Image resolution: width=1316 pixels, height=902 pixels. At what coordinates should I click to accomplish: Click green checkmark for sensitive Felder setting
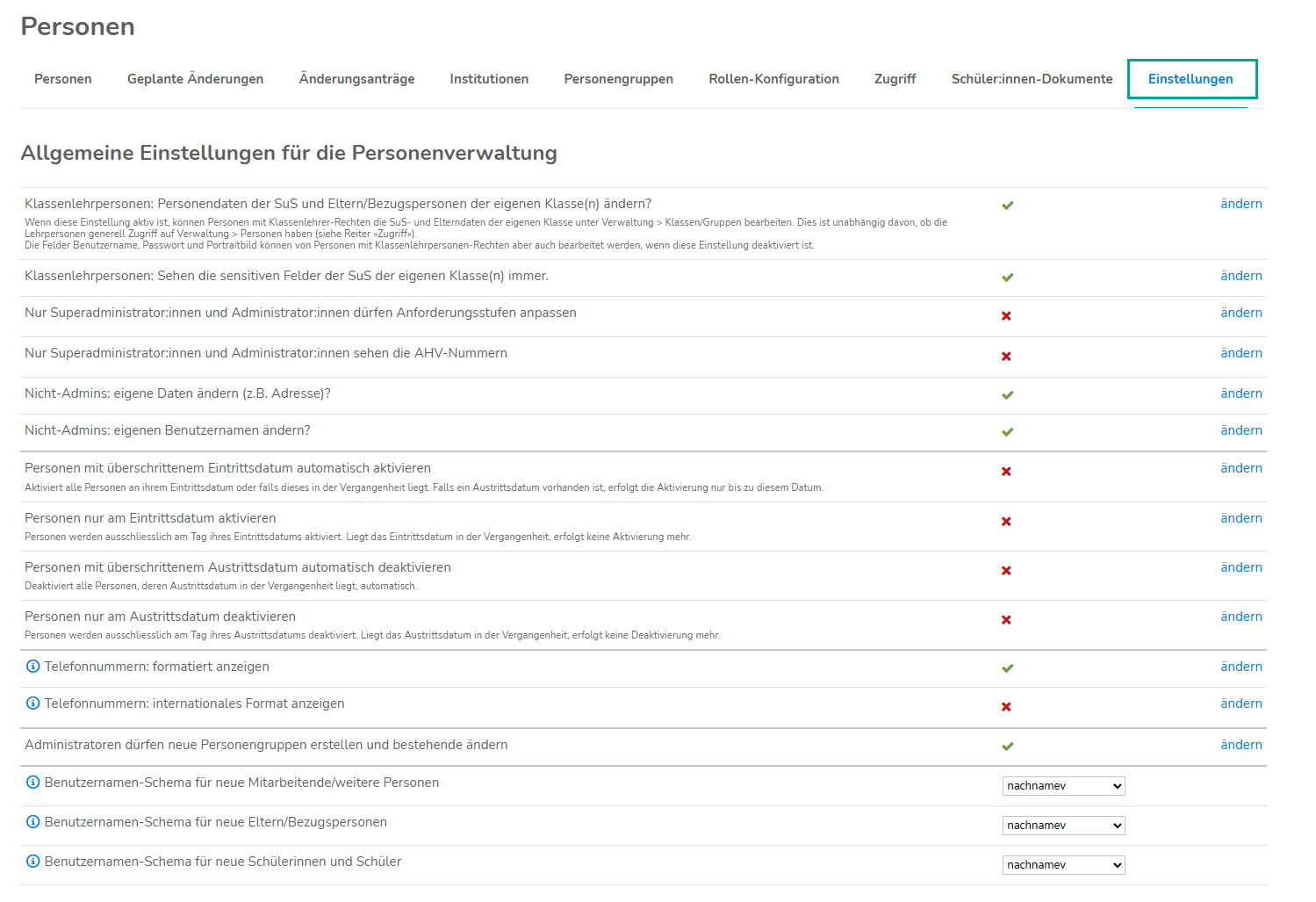1007,278
